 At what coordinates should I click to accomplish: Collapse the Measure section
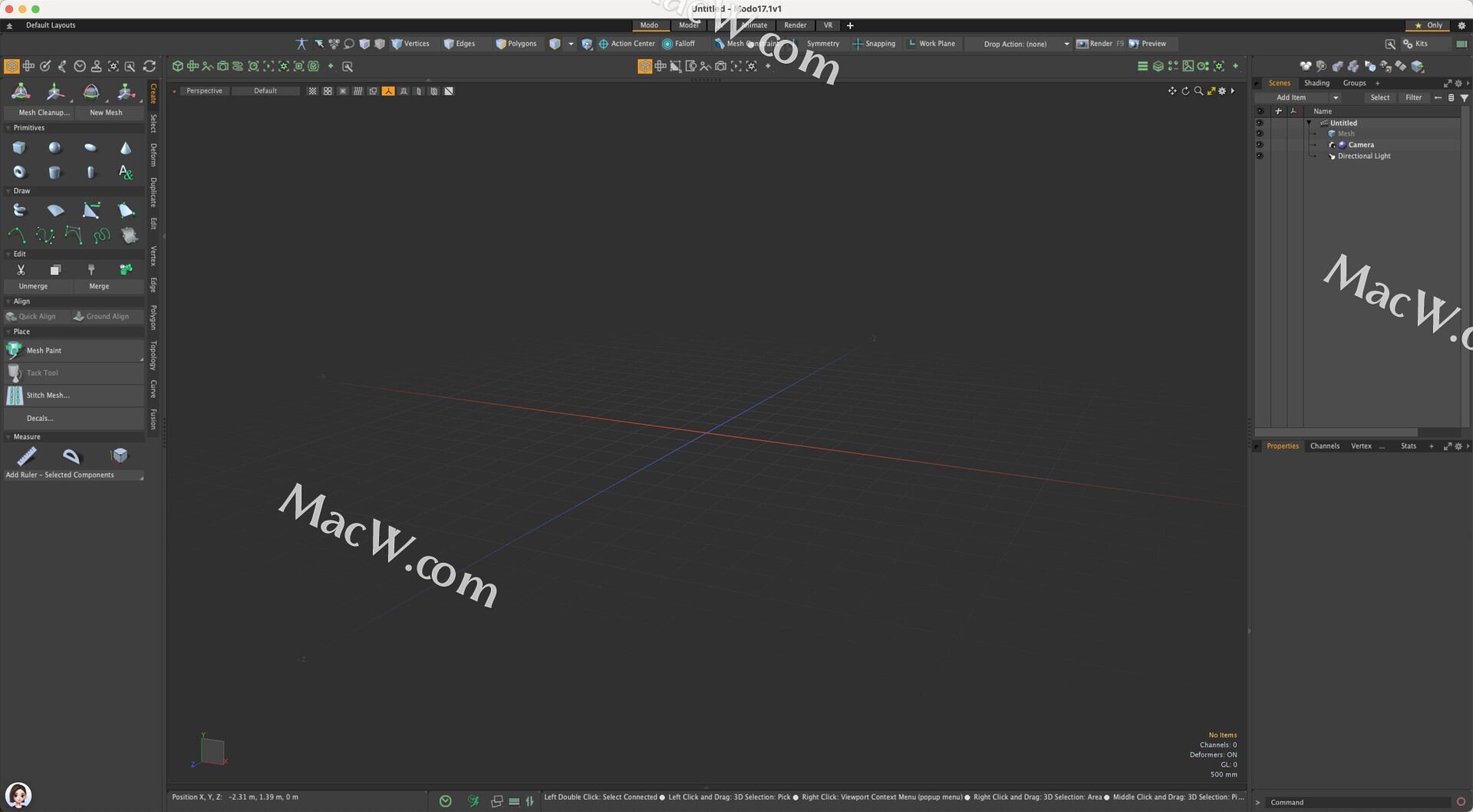8,437
